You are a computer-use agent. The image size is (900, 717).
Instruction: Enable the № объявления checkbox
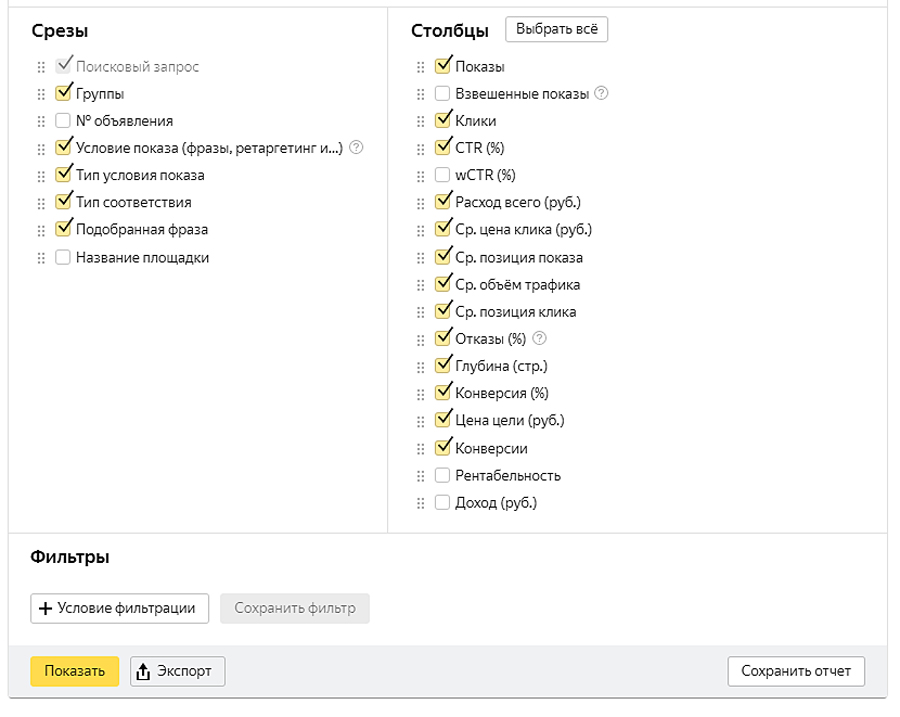[63, 121]
